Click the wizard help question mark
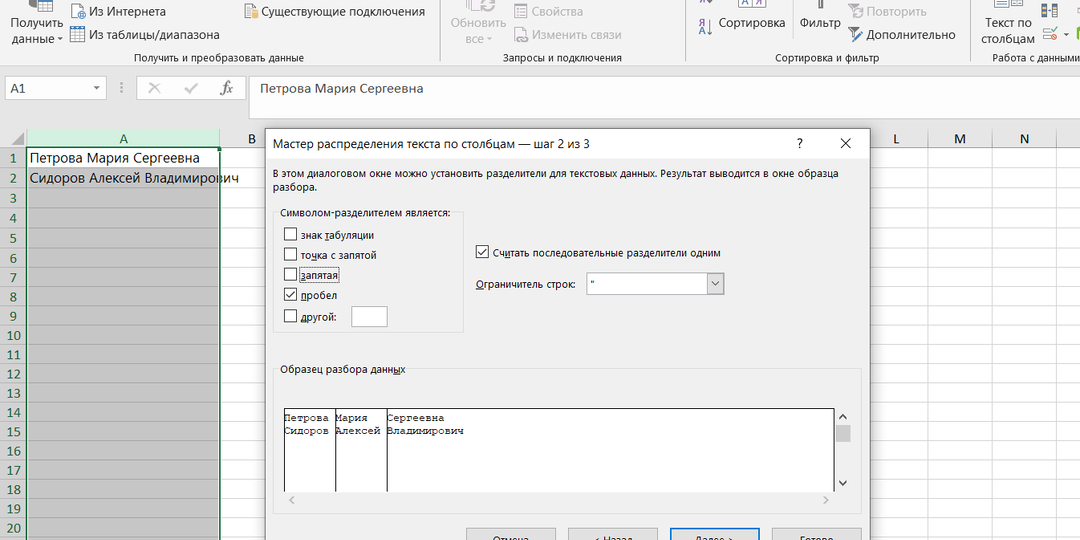 (x=800, y=143)
